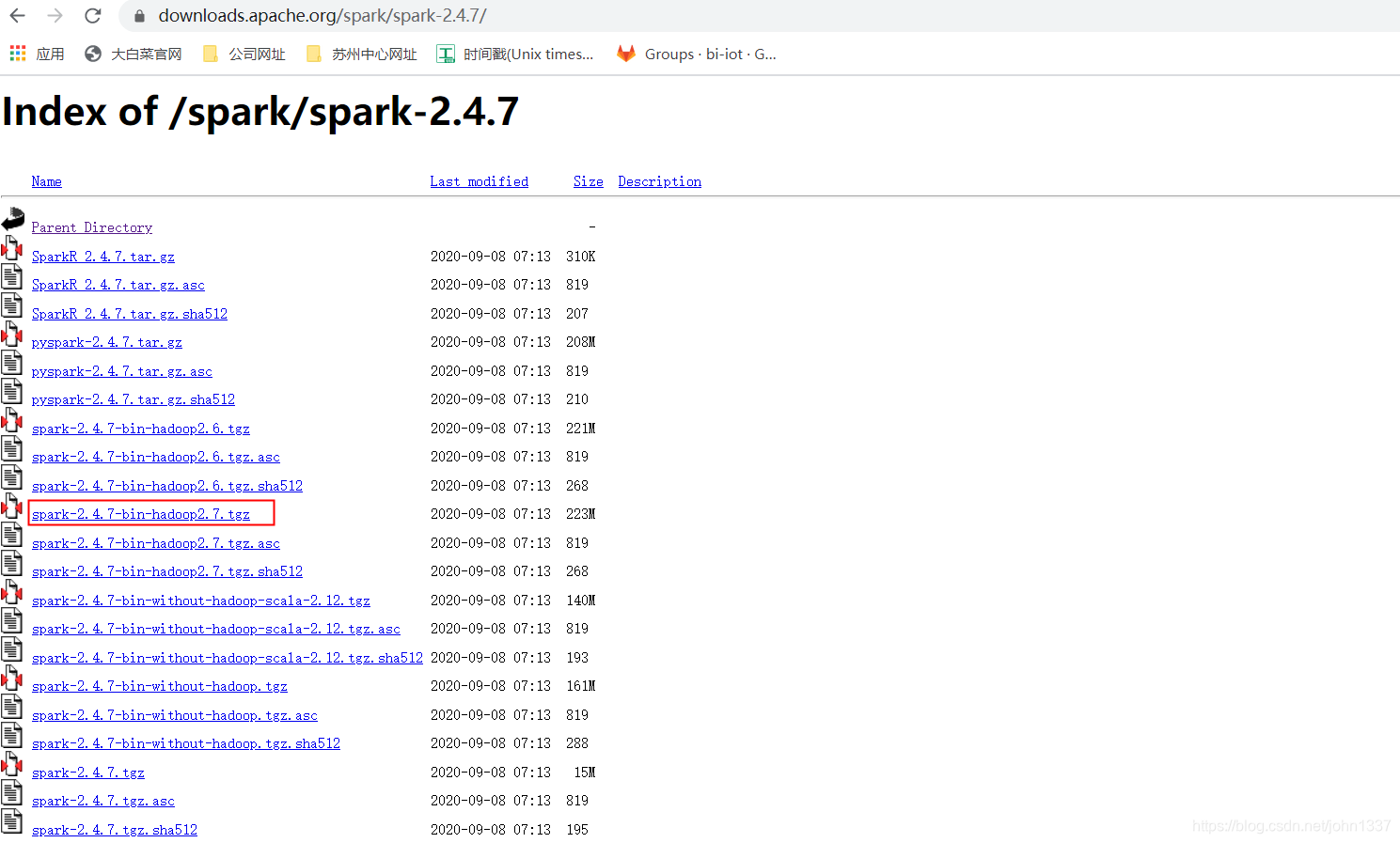The image size is (1400, 843).
Task: Click the text document icon beside SparkR 2.4.7.tar.gz.asc
Action: 12,276
